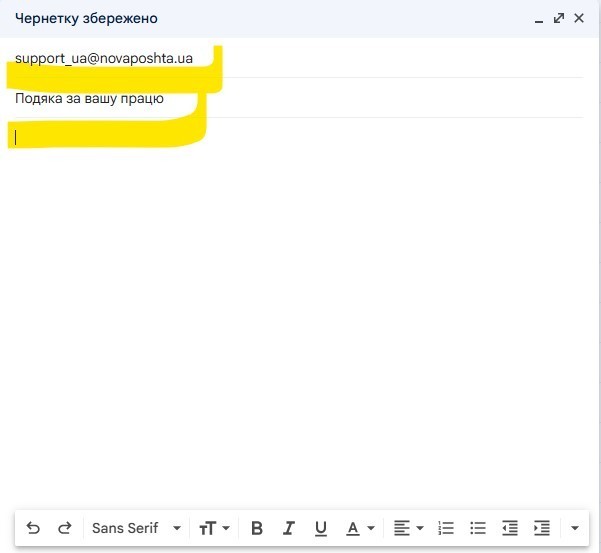Toggle bold formatting
601x553 pixels.
click(257, 528)
